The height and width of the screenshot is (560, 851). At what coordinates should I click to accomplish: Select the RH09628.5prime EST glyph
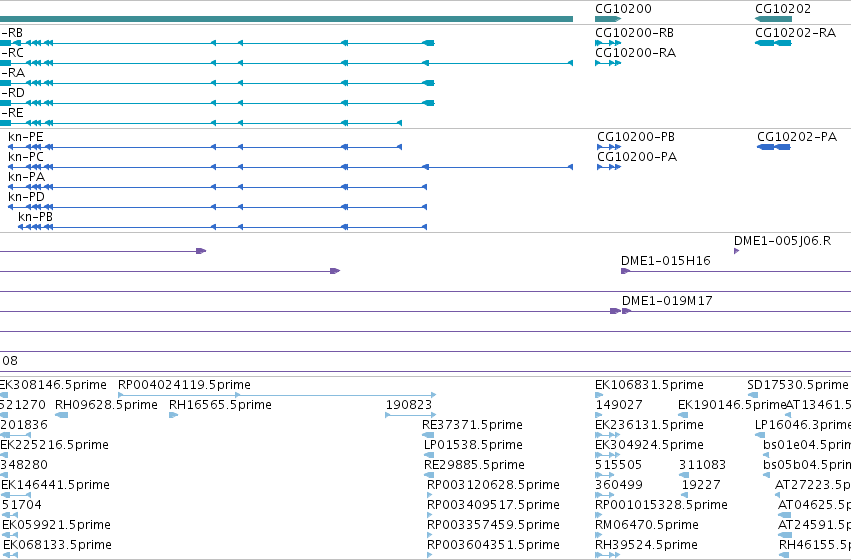pyautogui.click(x=61, y=415)
